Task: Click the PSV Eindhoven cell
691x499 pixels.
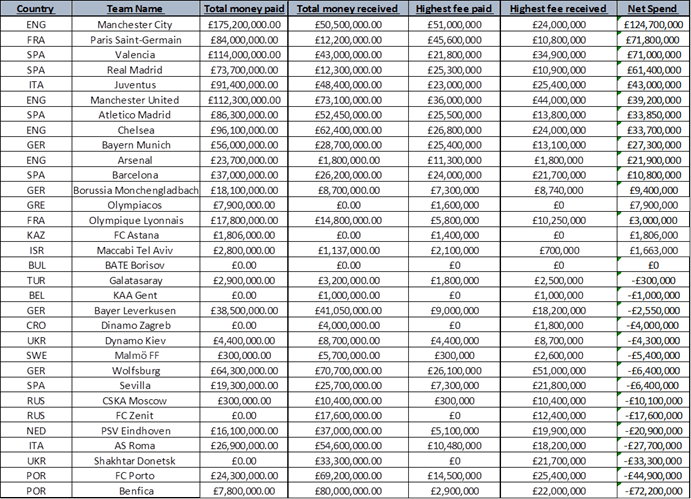Action: point(135,431)
